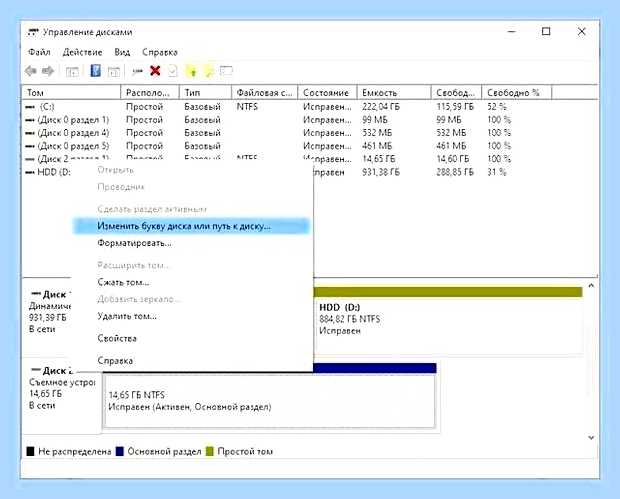The image size is (620, 499).
Task: Click drive icon of HDD (D:) row
Action: click(x=30, y=172)
